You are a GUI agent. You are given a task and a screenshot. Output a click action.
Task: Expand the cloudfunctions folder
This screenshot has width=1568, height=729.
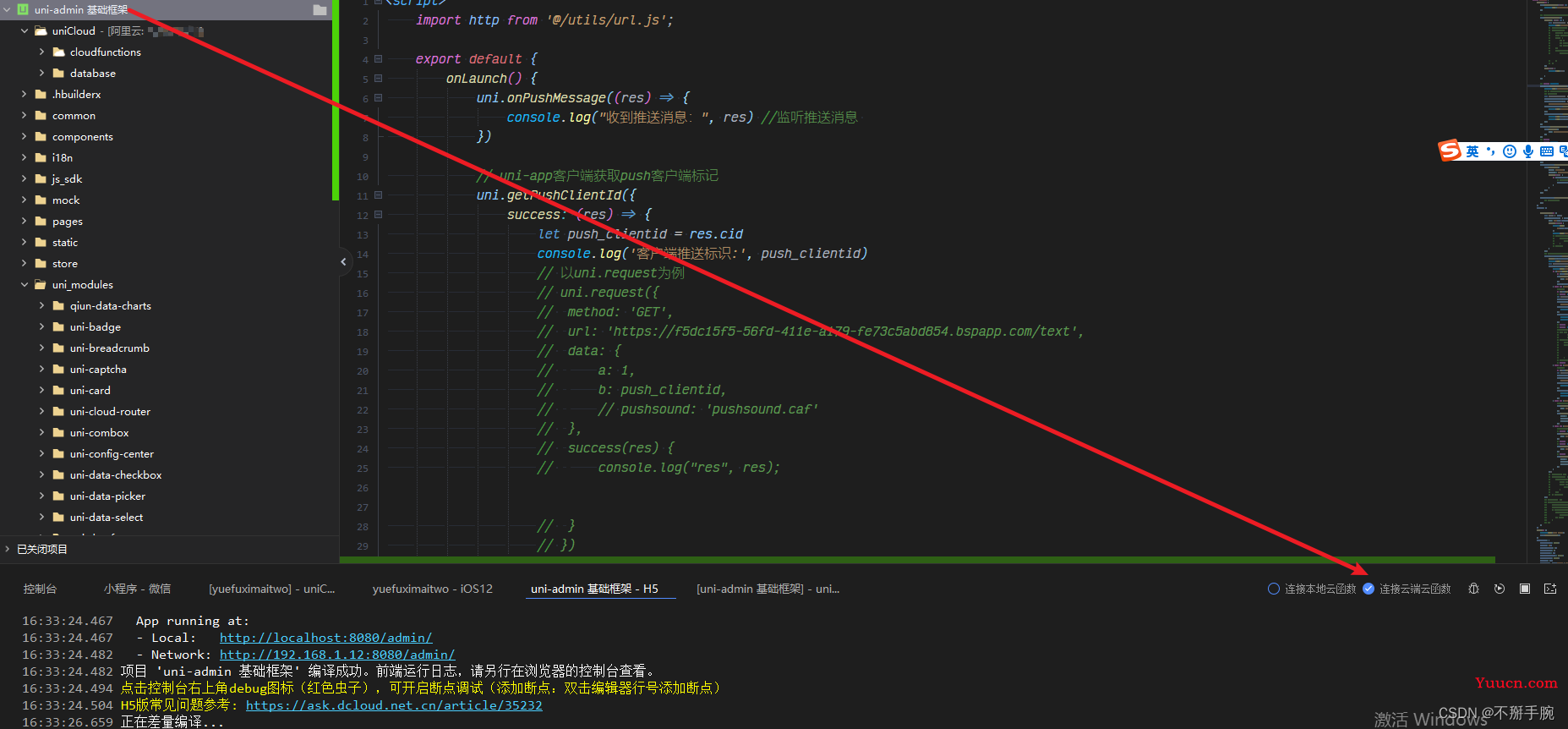(41, 52)
